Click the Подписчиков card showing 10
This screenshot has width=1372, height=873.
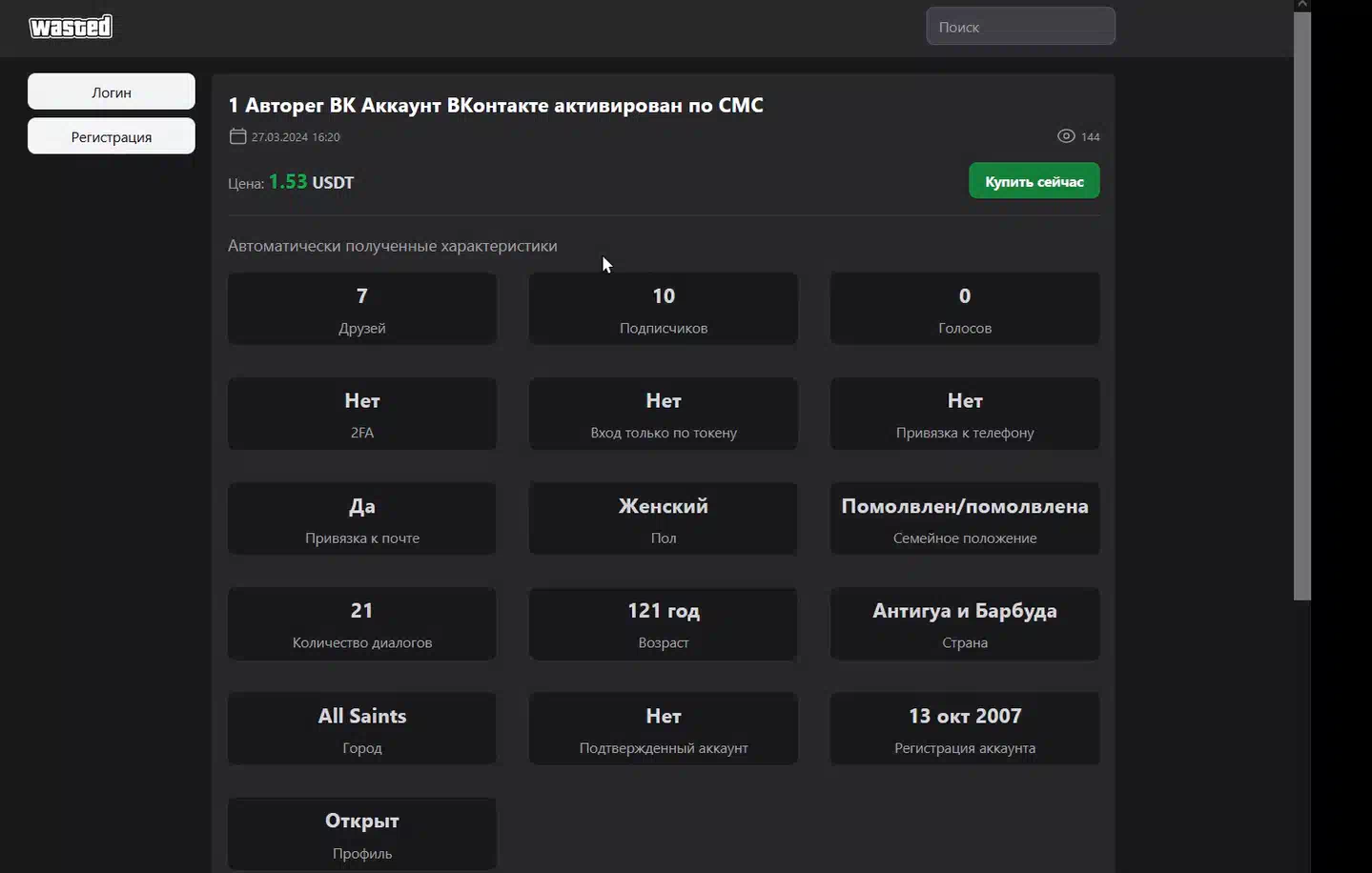coord(664,309)
